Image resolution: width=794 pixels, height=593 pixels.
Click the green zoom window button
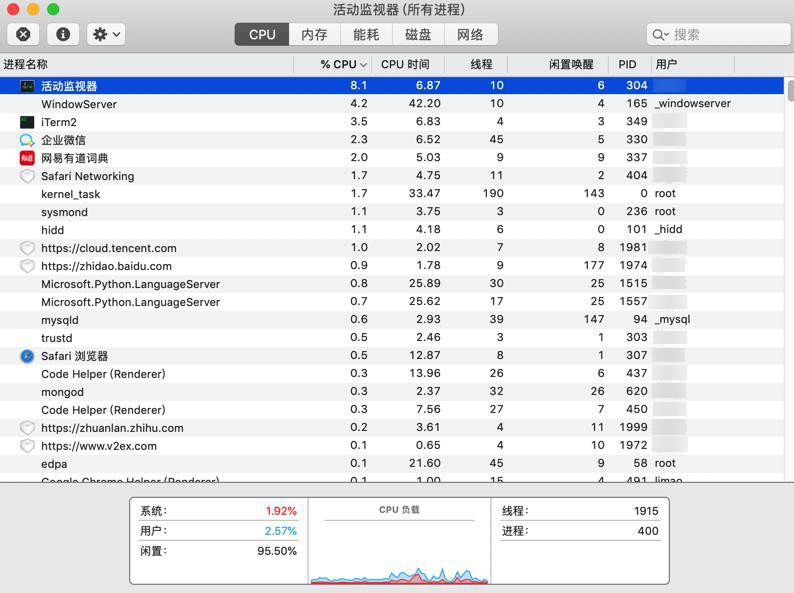[53, 9]
